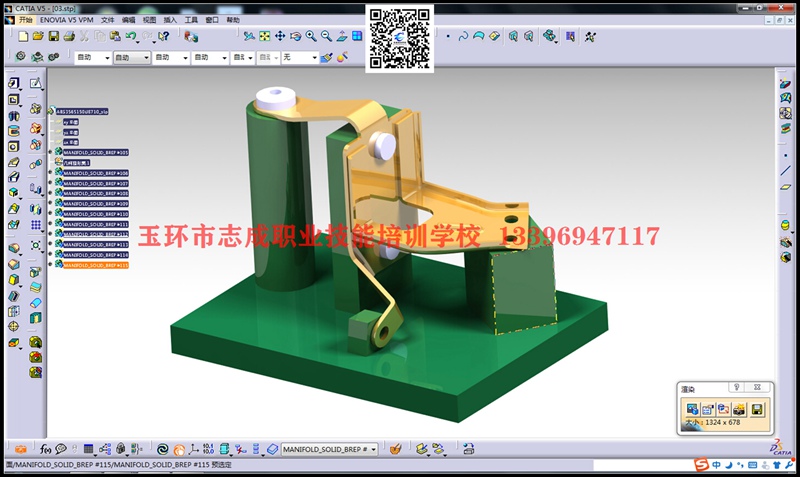This screenshot has height=477, width=800.
Task: Click the Cut scissors icon
Action: pos(84,36)
